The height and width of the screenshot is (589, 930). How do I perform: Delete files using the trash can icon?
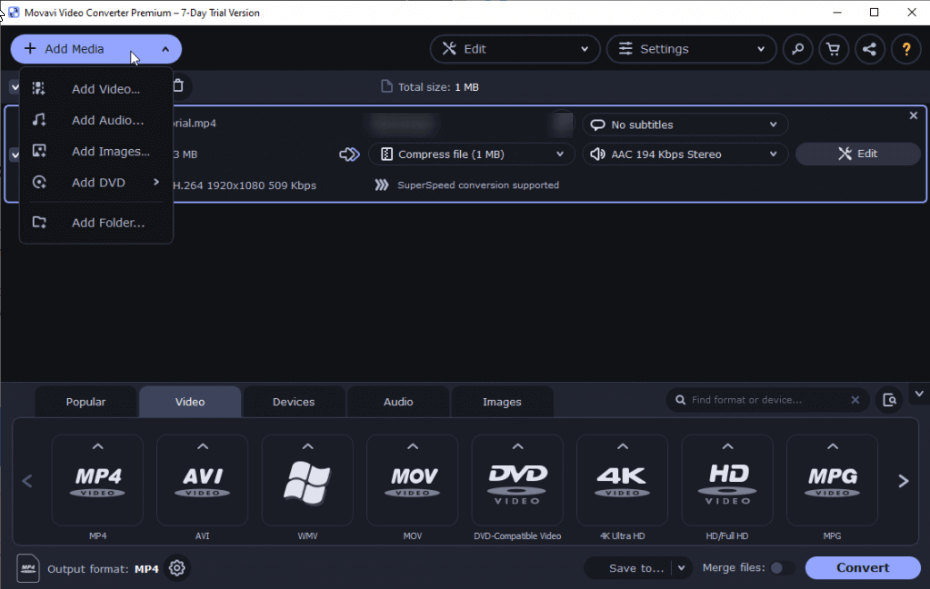coord(178,86)
